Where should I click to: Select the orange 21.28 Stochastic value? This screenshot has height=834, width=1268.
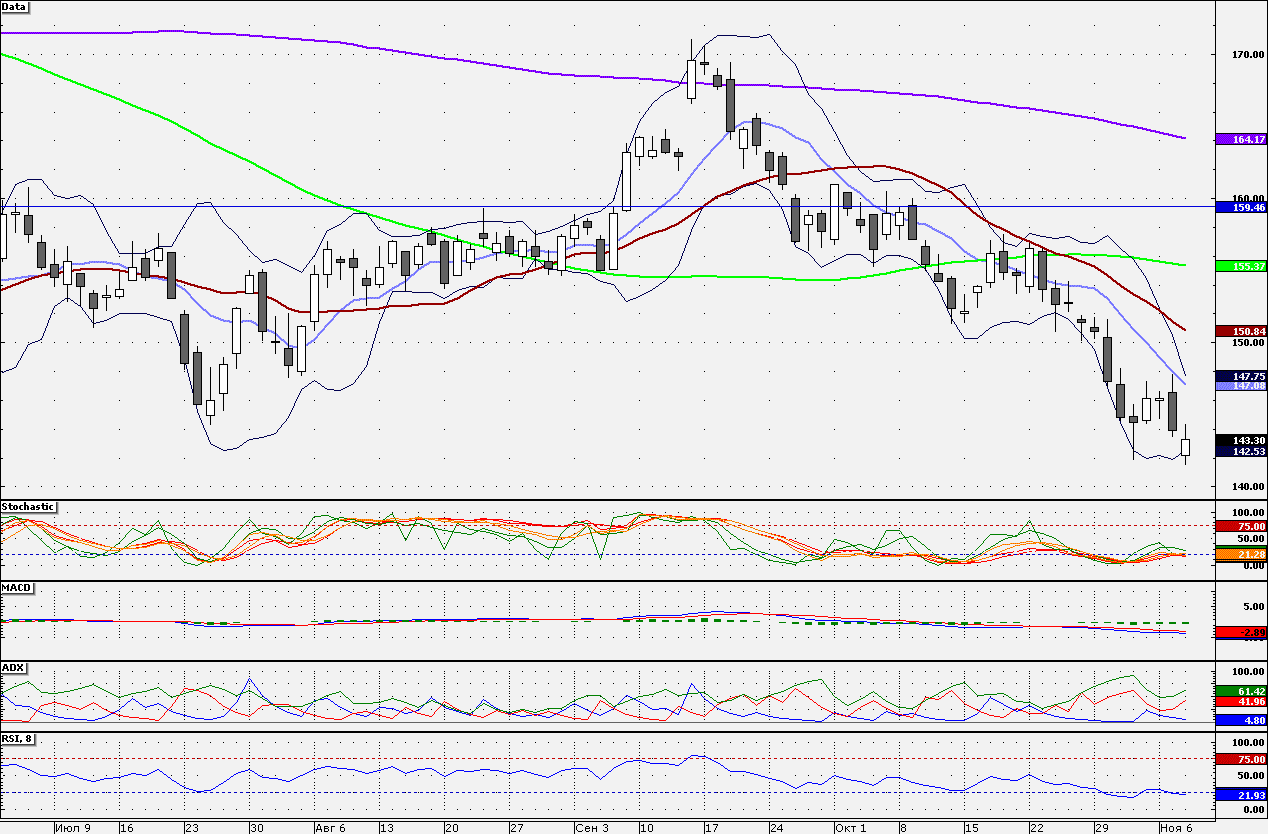click(x=1241, y=553)
